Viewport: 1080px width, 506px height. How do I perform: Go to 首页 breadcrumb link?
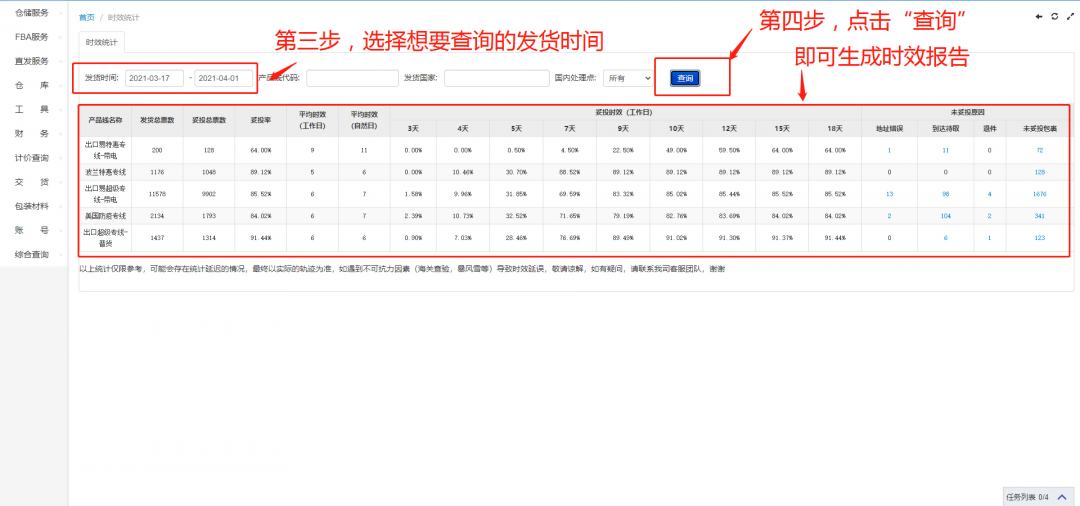87,17
